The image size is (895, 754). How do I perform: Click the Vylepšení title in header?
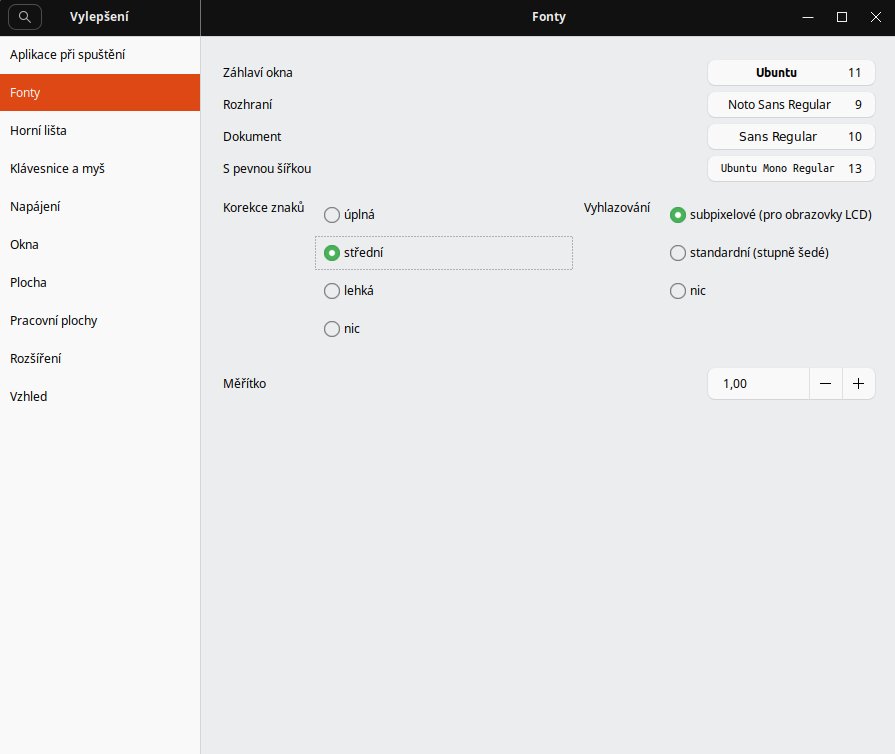(x=99, y=17)
